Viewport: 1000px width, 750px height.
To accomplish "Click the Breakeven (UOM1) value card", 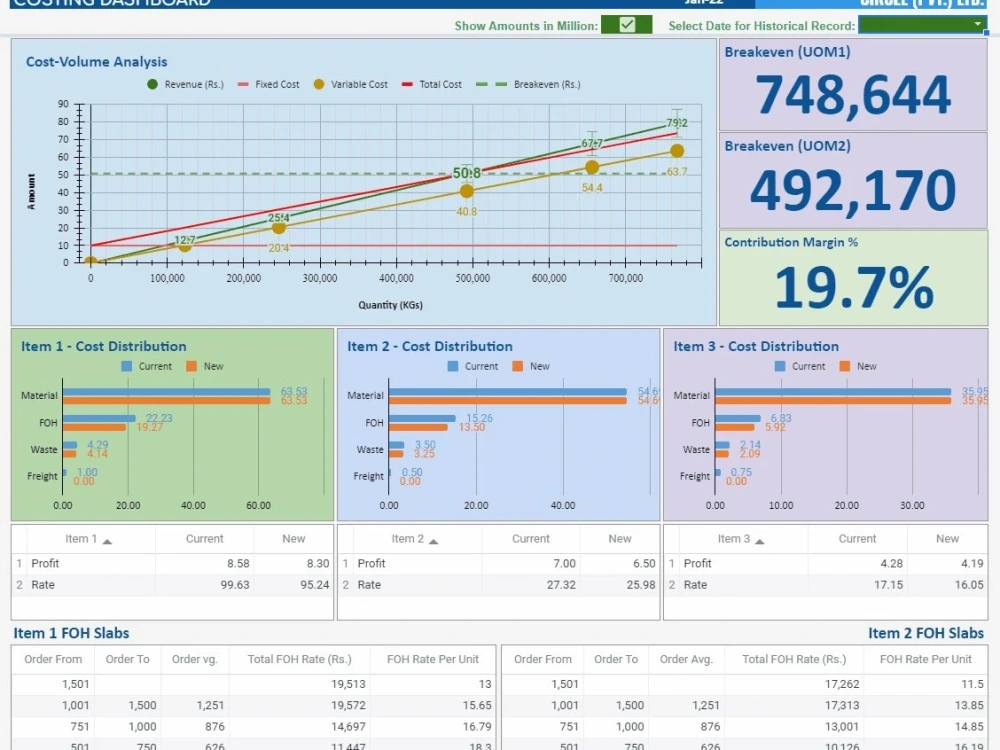I will tap(853, 85).
